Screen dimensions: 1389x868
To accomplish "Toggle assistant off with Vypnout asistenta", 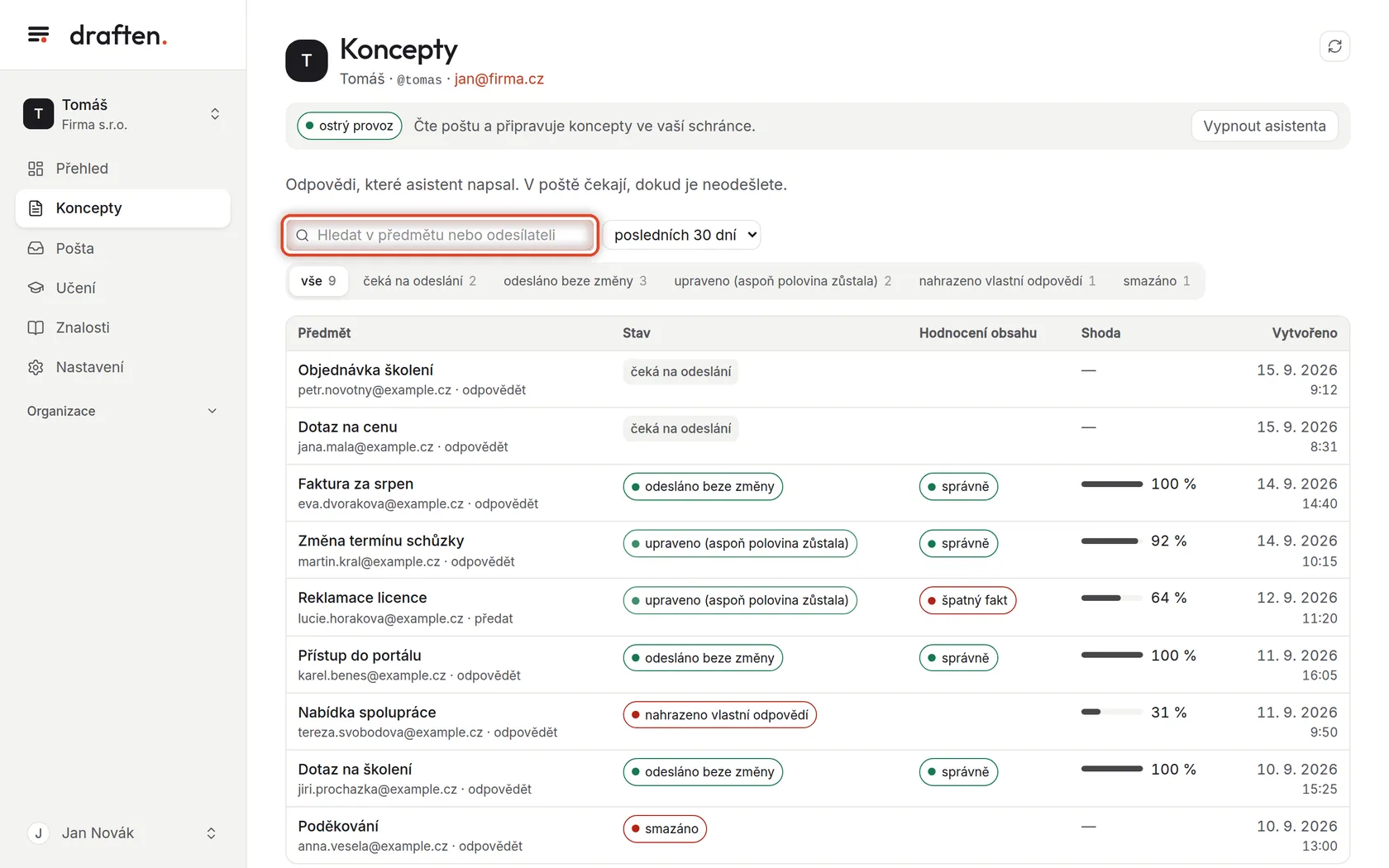I will tap(1264, 126).
